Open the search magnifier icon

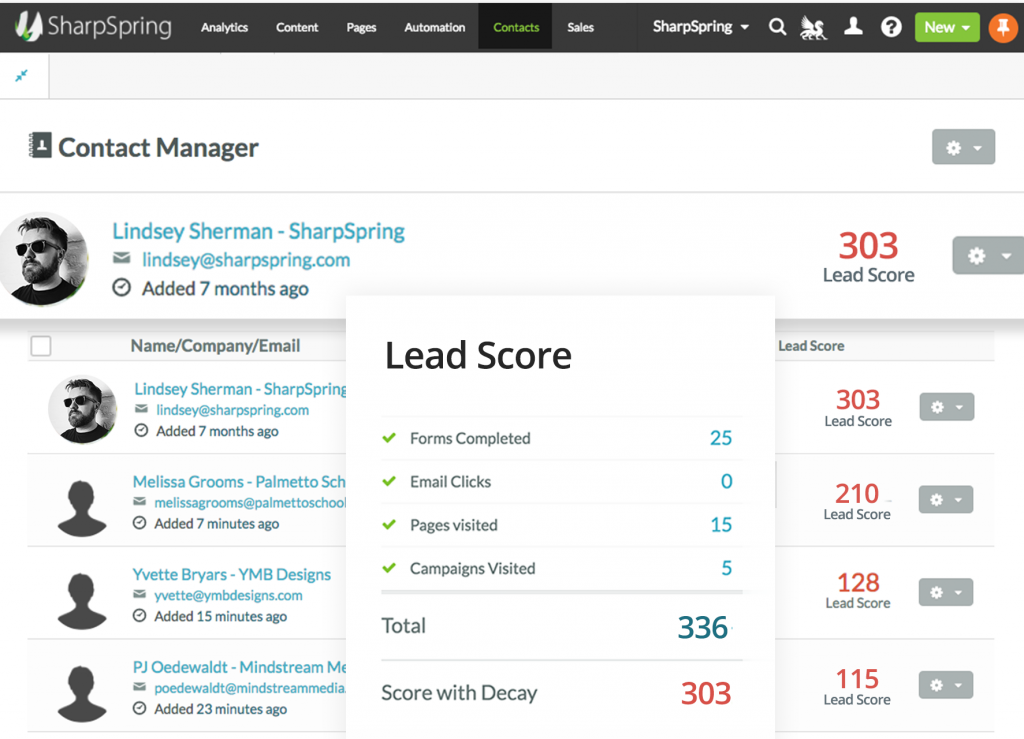point(777,27)
